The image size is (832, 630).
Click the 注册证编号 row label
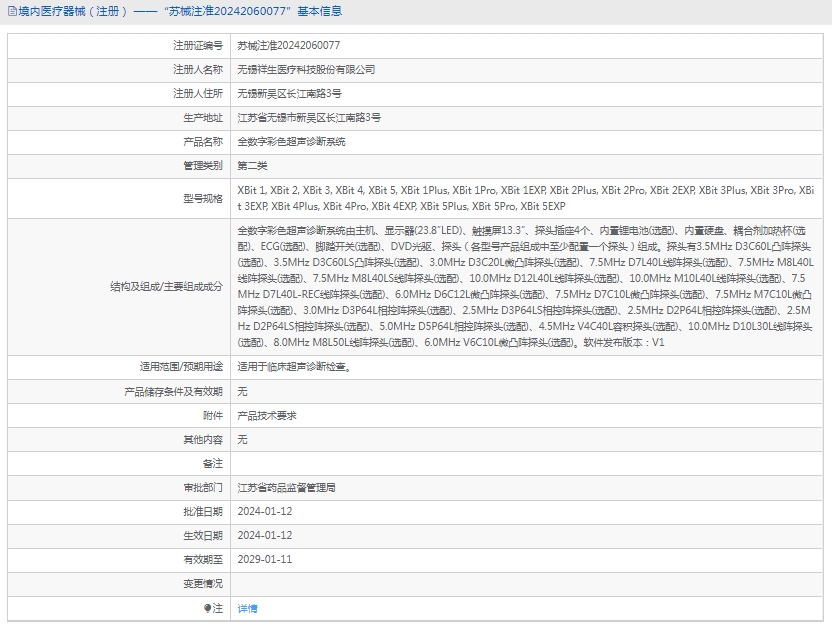[x=198, y=45]
